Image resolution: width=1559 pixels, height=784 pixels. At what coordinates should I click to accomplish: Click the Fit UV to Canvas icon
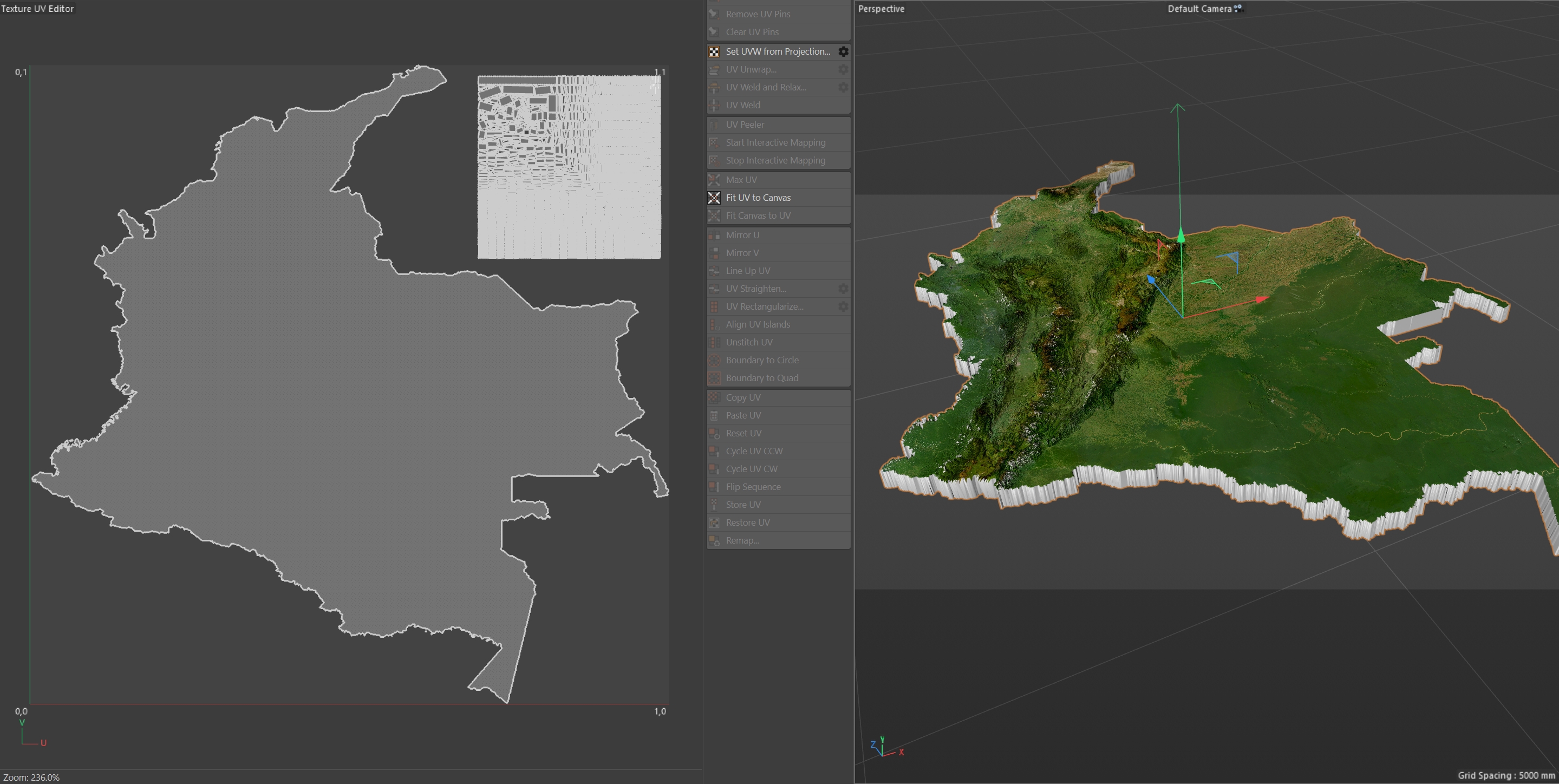coord(714,198)
